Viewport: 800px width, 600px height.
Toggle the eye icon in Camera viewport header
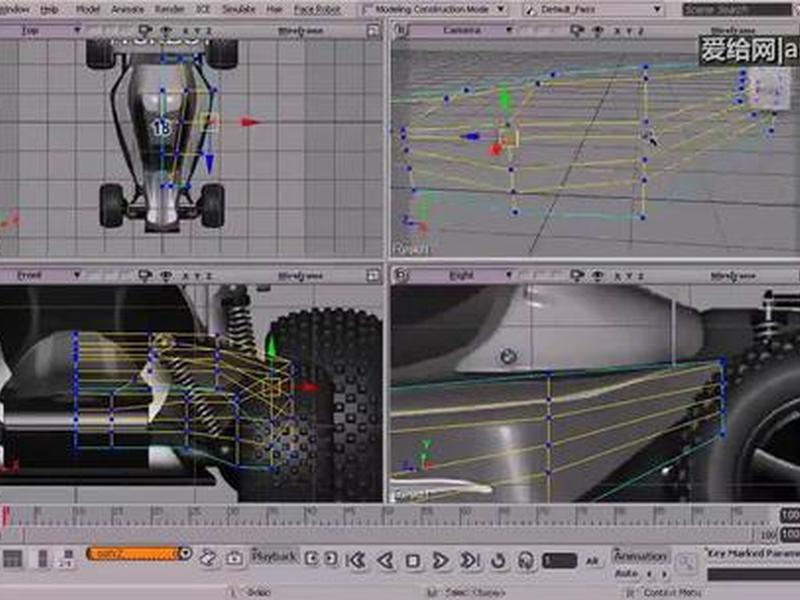(597, 31)
